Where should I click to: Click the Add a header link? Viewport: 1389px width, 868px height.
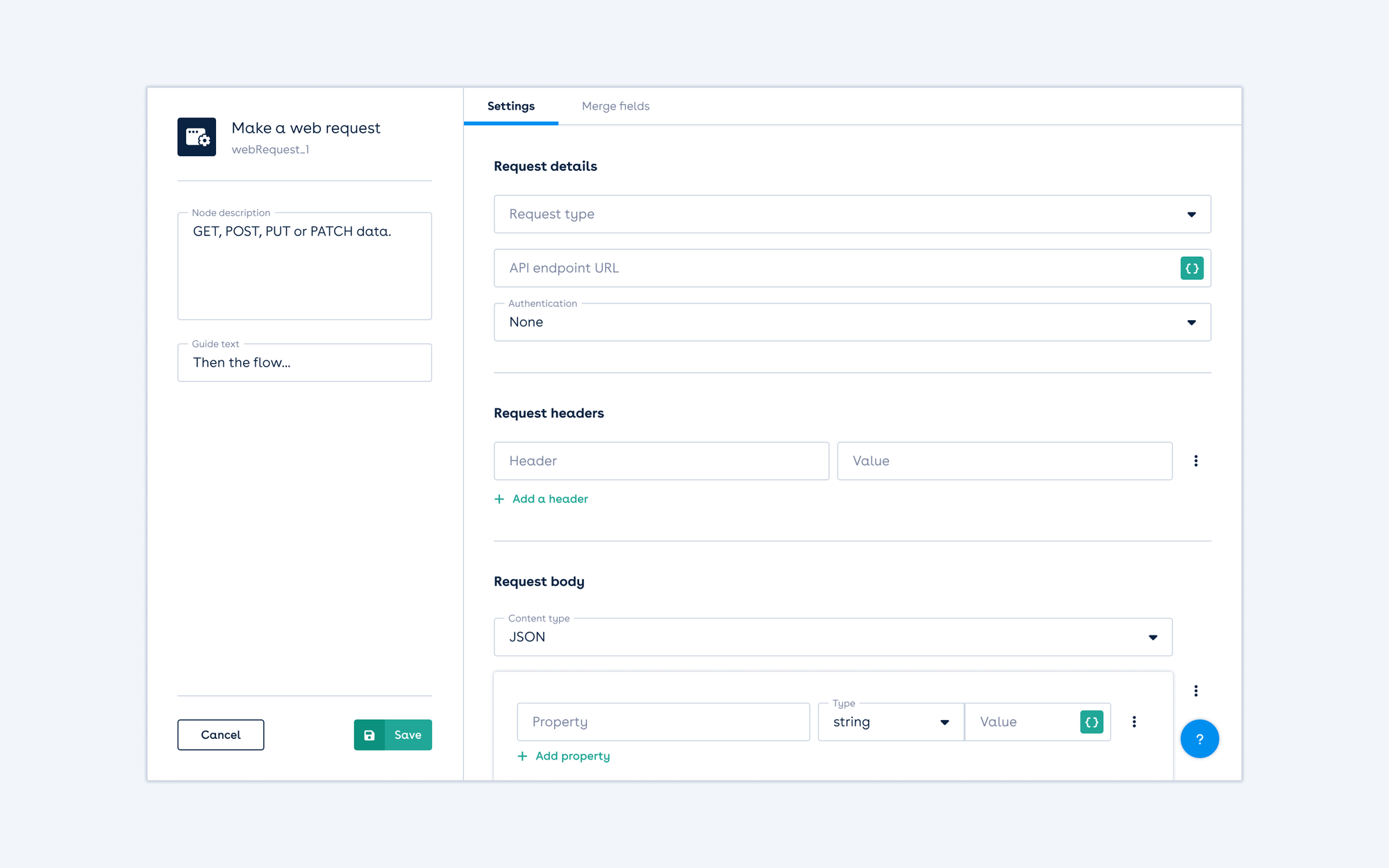(x=549, y=499)
